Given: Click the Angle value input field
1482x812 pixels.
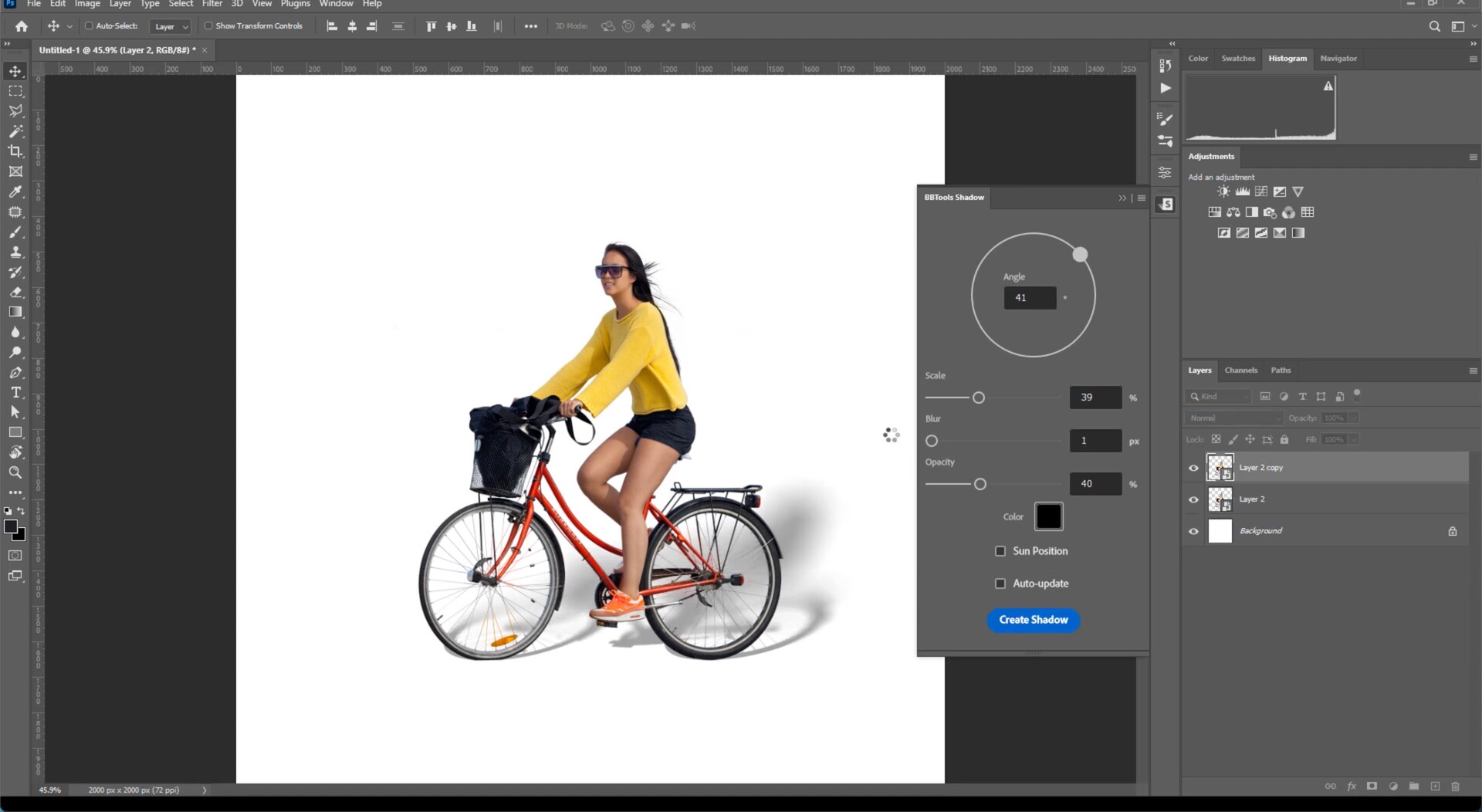Looking at the screenshot, I should [1030, 298].
